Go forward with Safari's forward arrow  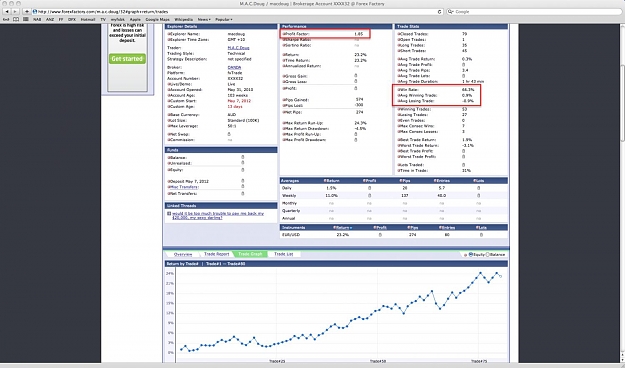pyautogui.click(x=15, y=12)
